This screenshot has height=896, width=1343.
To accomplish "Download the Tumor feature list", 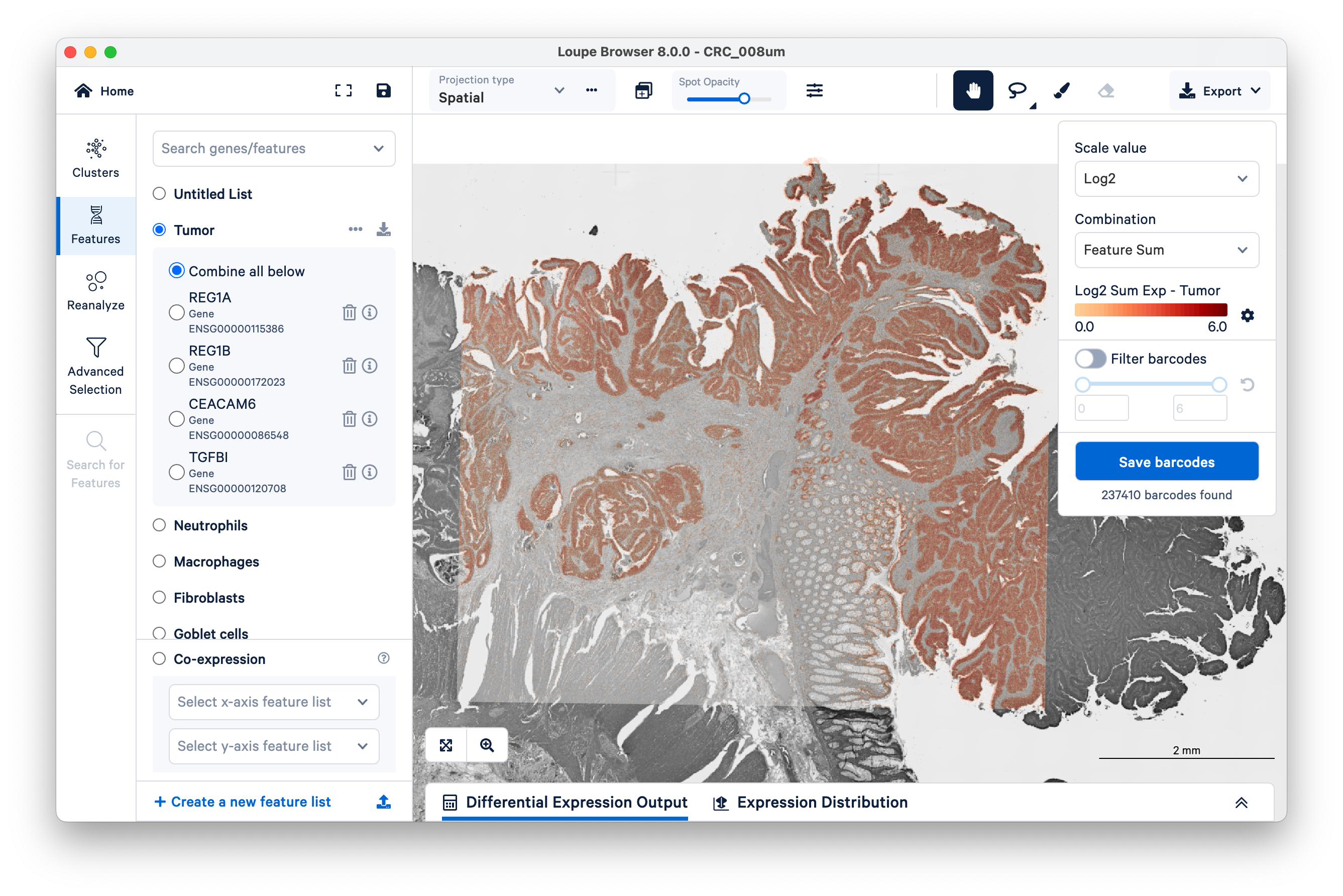I will [x=384, y=230].
